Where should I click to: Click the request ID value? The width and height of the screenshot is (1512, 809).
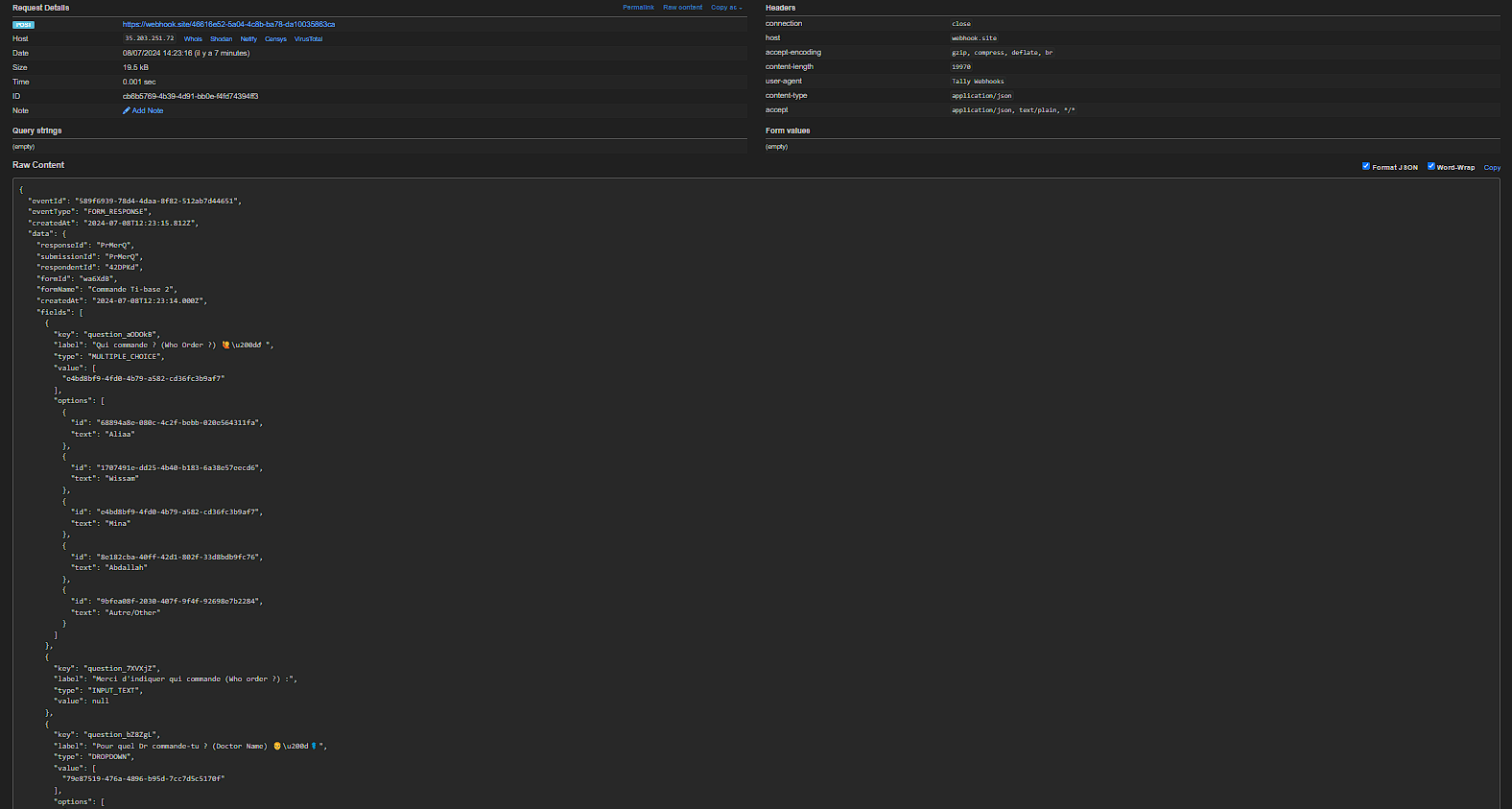click(190, 96)
